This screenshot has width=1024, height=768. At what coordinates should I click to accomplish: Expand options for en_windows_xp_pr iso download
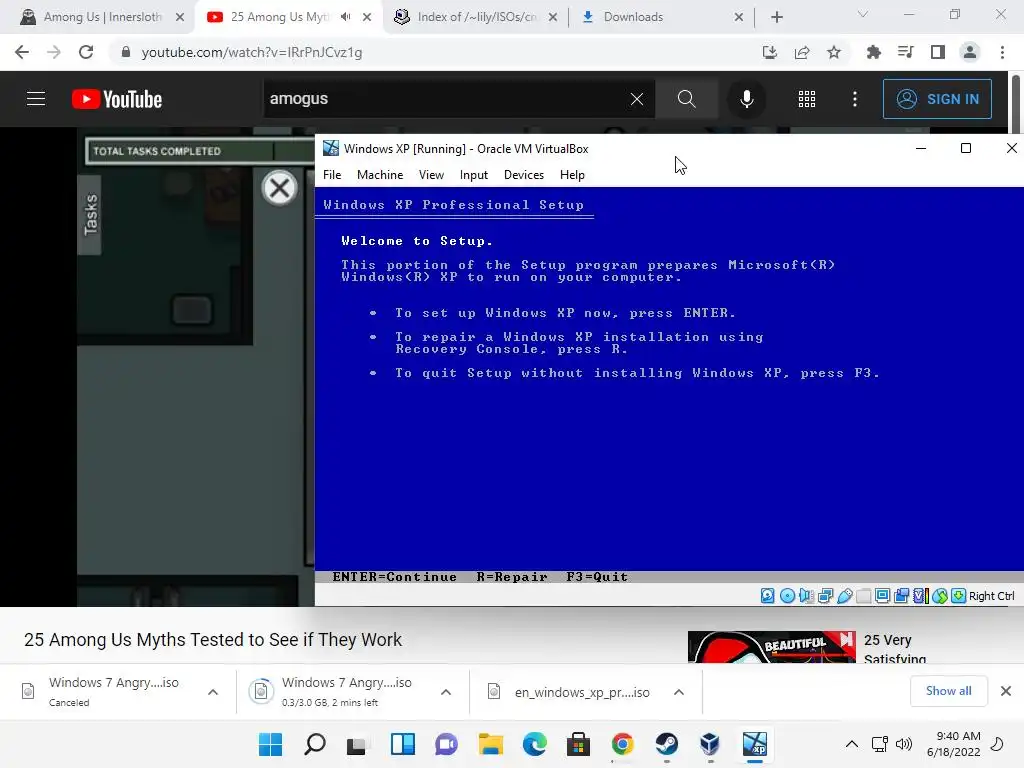tap(679, 692)
